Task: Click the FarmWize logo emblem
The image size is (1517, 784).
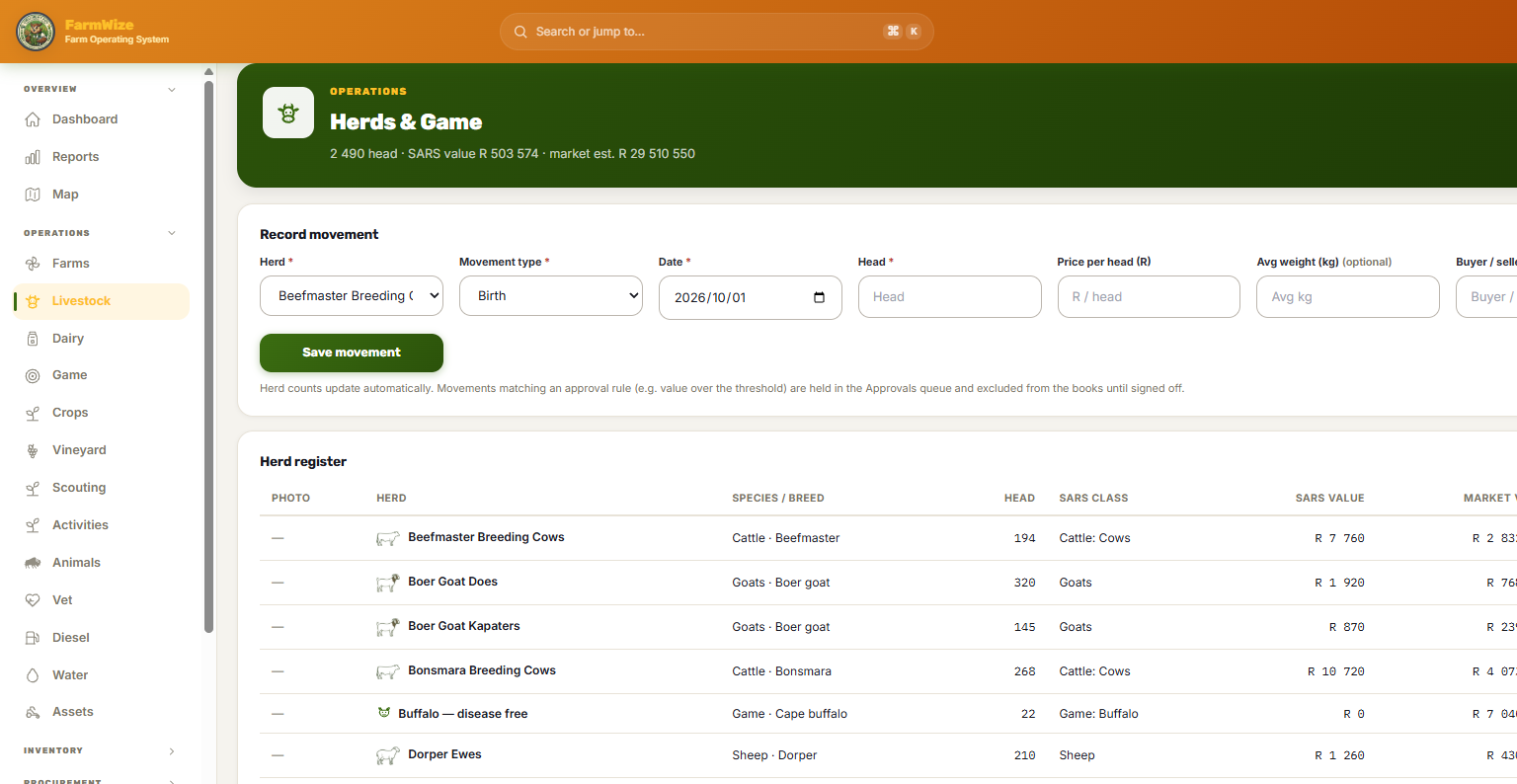Action: tap(36, 32)
